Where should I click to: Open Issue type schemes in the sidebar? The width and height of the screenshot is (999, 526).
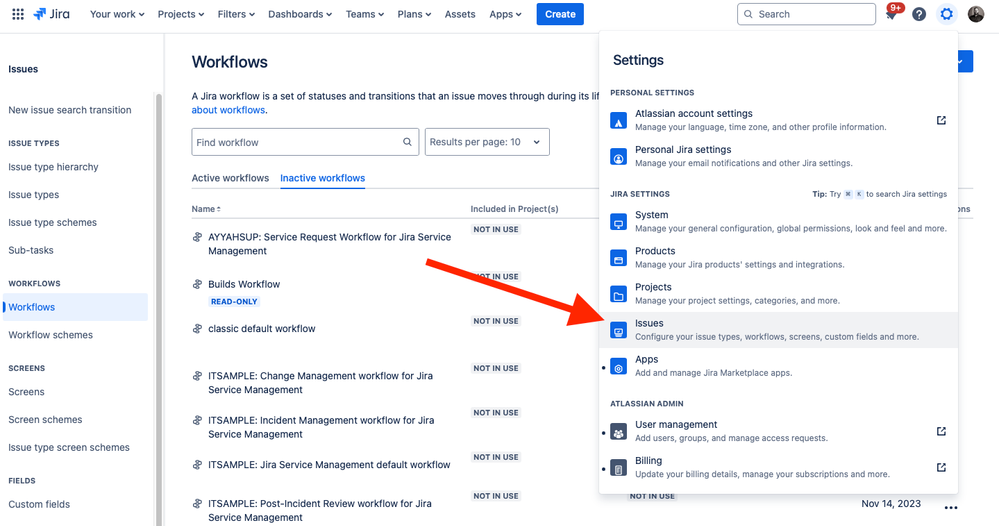(53, 223)
